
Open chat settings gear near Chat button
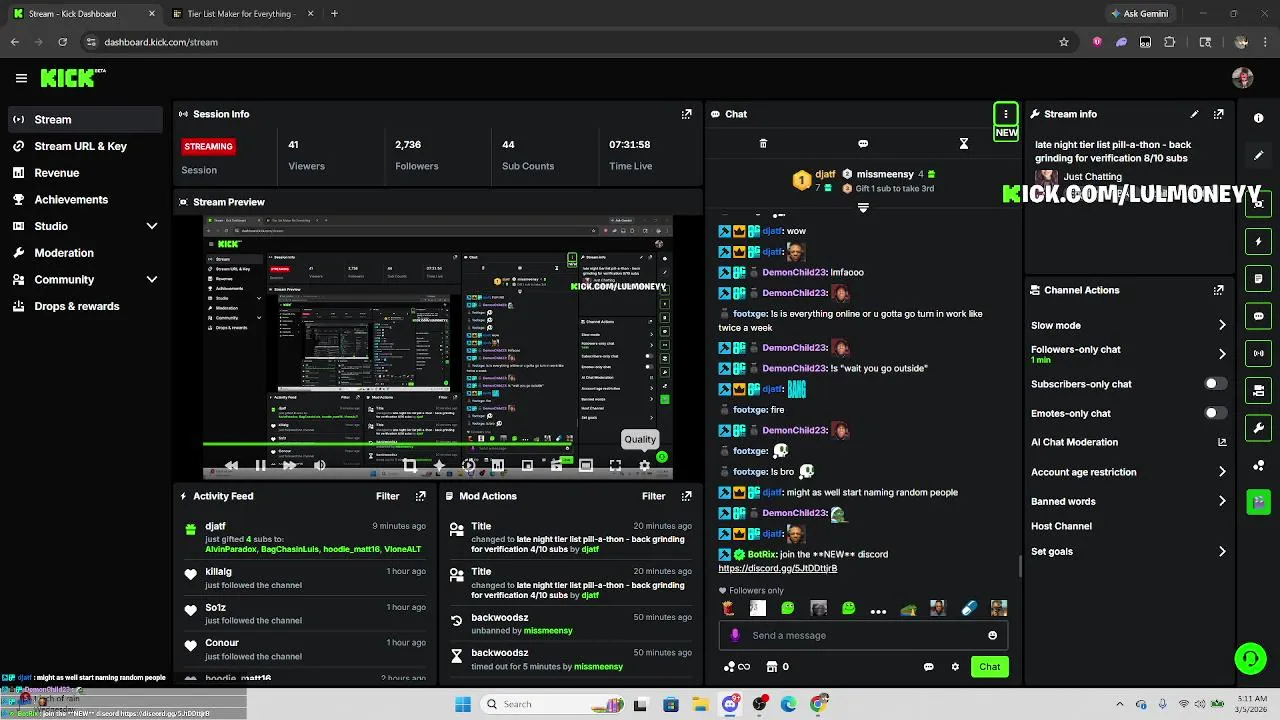click(955, 667)
